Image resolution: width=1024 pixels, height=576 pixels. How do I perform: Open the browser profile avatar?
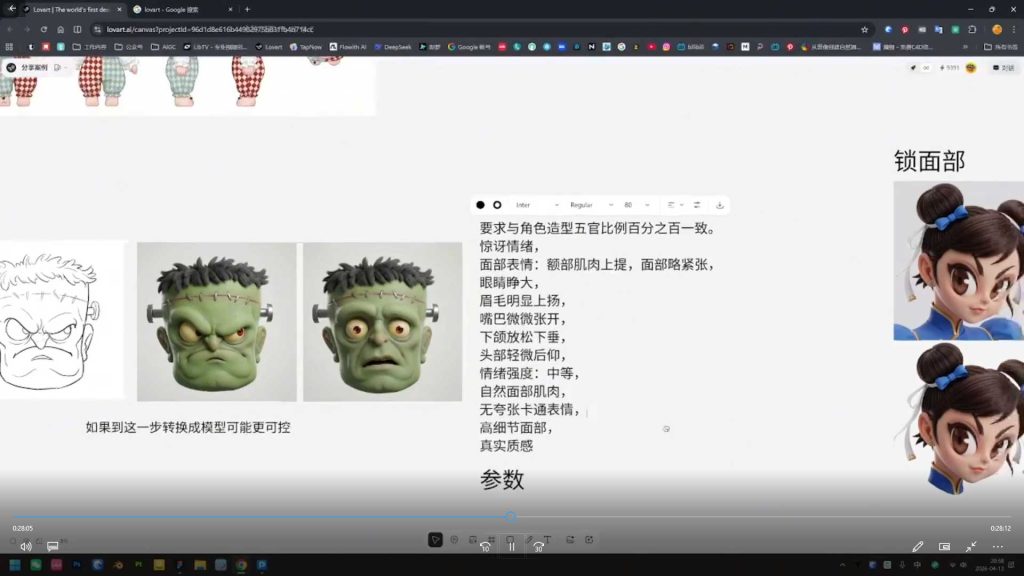[997, 29]
